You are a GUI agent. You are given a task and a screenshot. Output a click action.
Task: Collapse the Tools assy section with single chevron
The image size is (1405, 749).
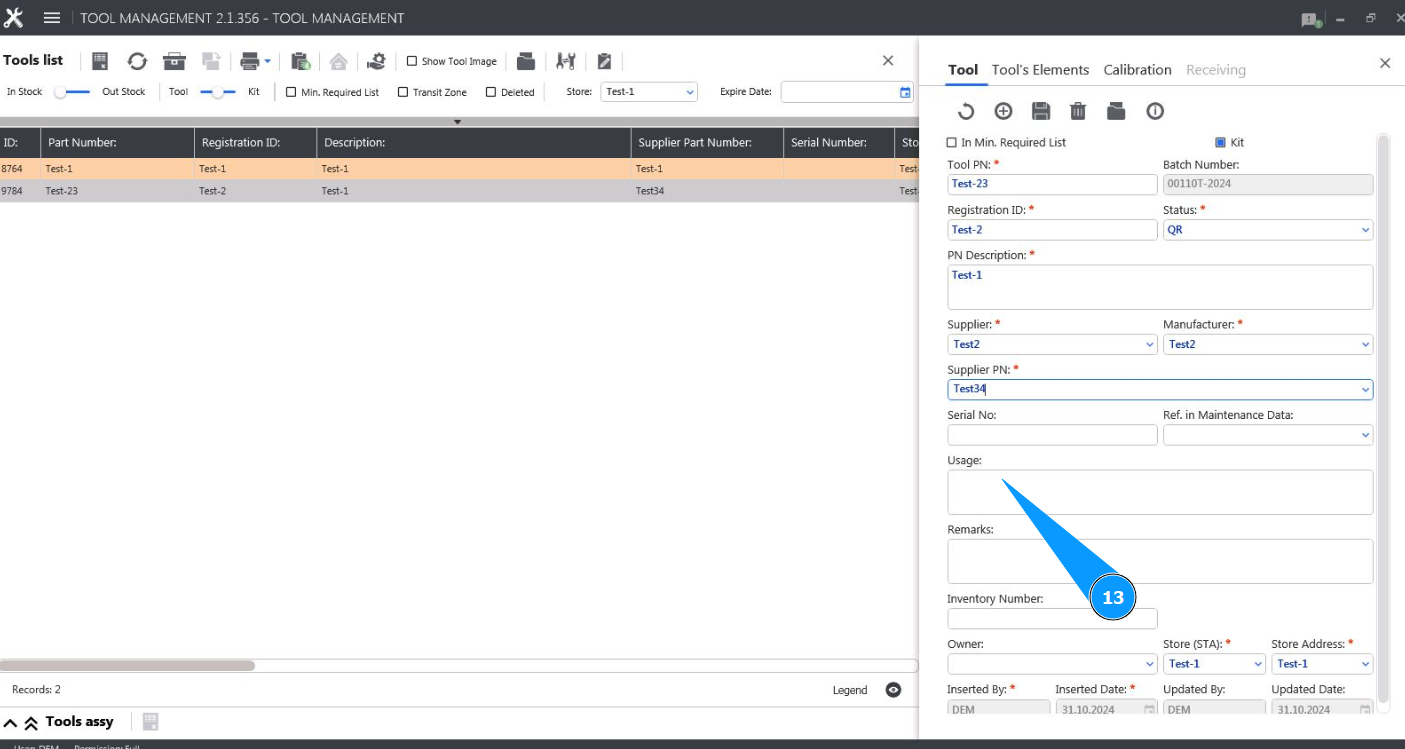11,722
